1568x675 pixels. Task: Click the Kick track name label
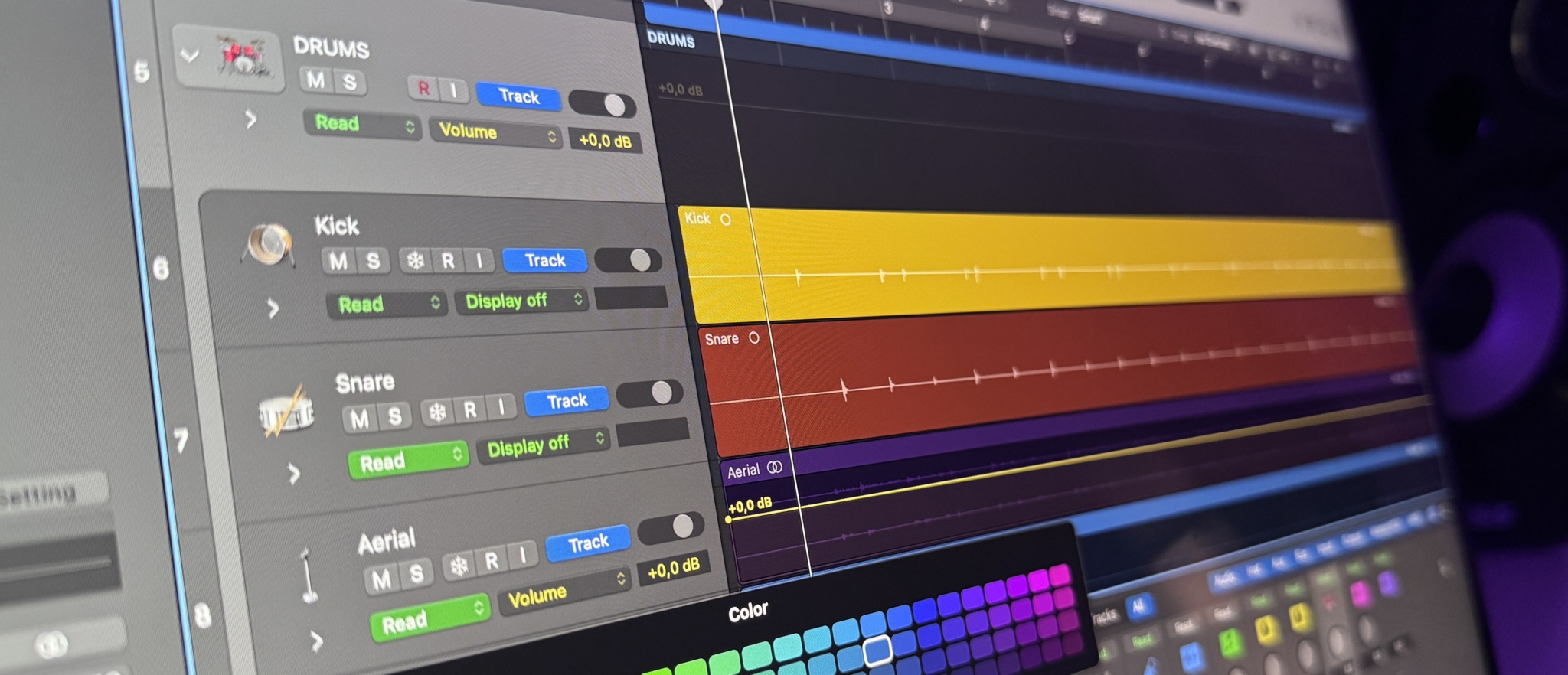[337, 226]
